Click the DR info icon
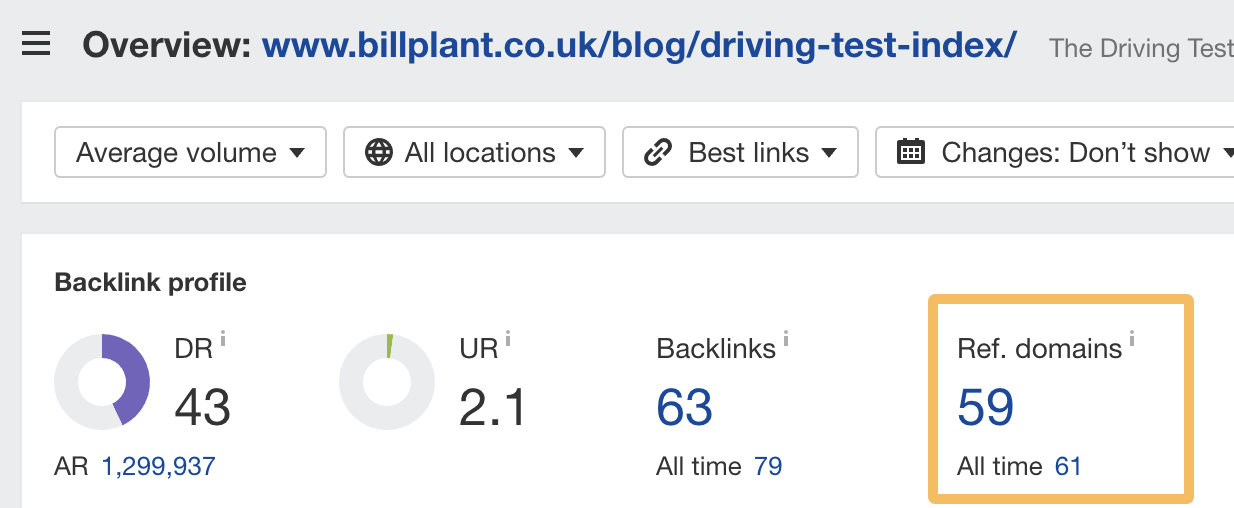The height and width of the screenshot is (508, 1234). (223, 341)
